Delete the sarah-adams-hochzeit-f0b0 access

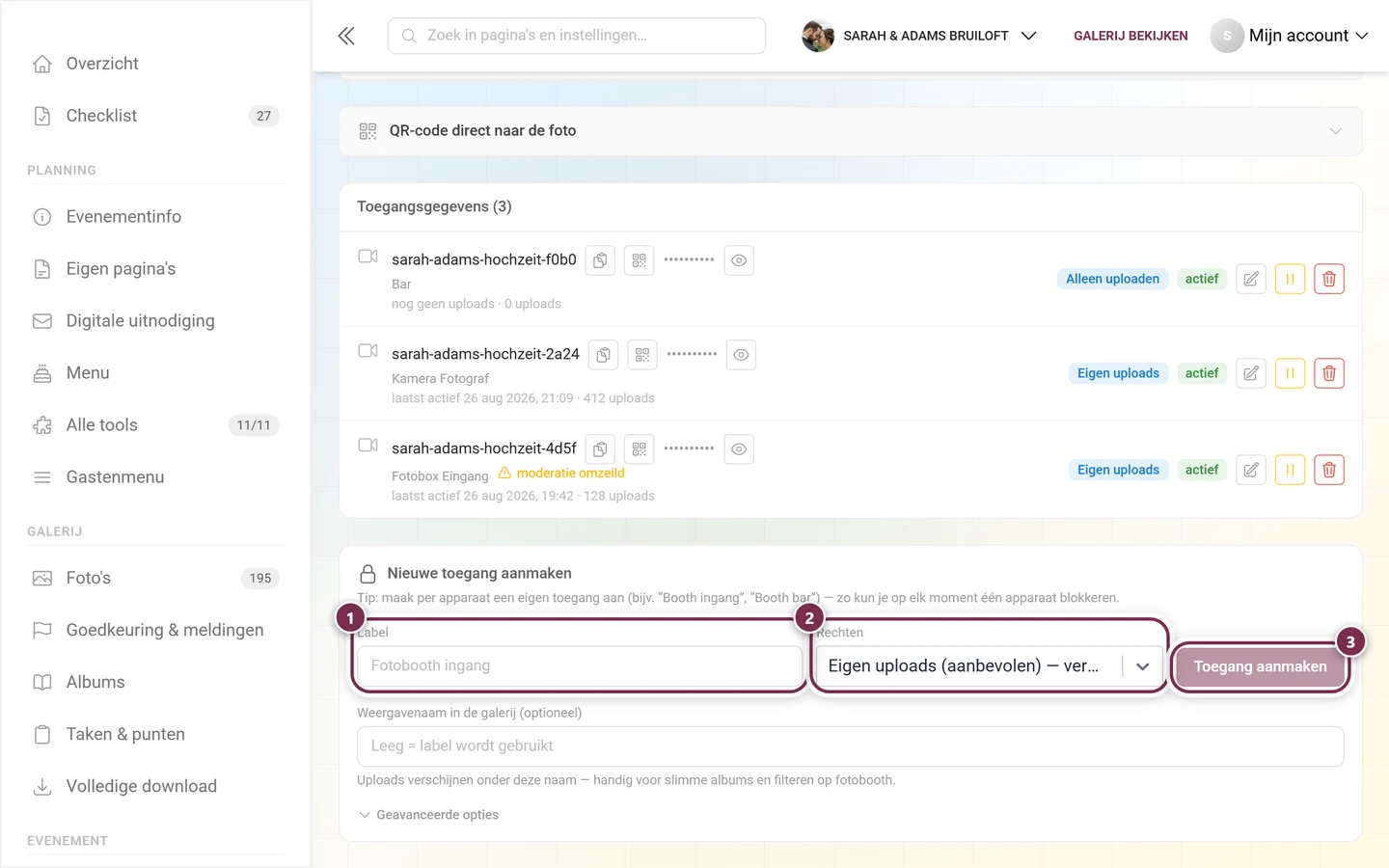coord(1328,279)
